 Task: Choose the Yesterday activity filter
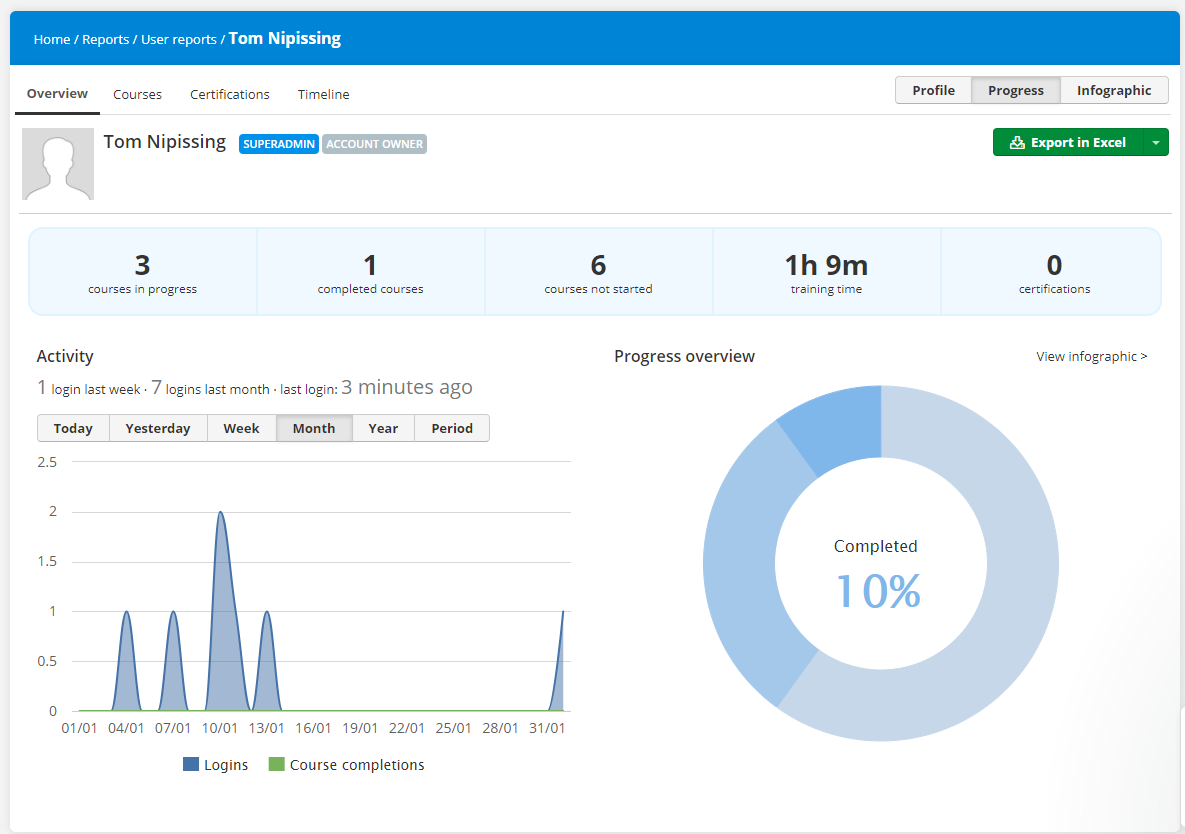pyautogui.click(x=157, y=428)
